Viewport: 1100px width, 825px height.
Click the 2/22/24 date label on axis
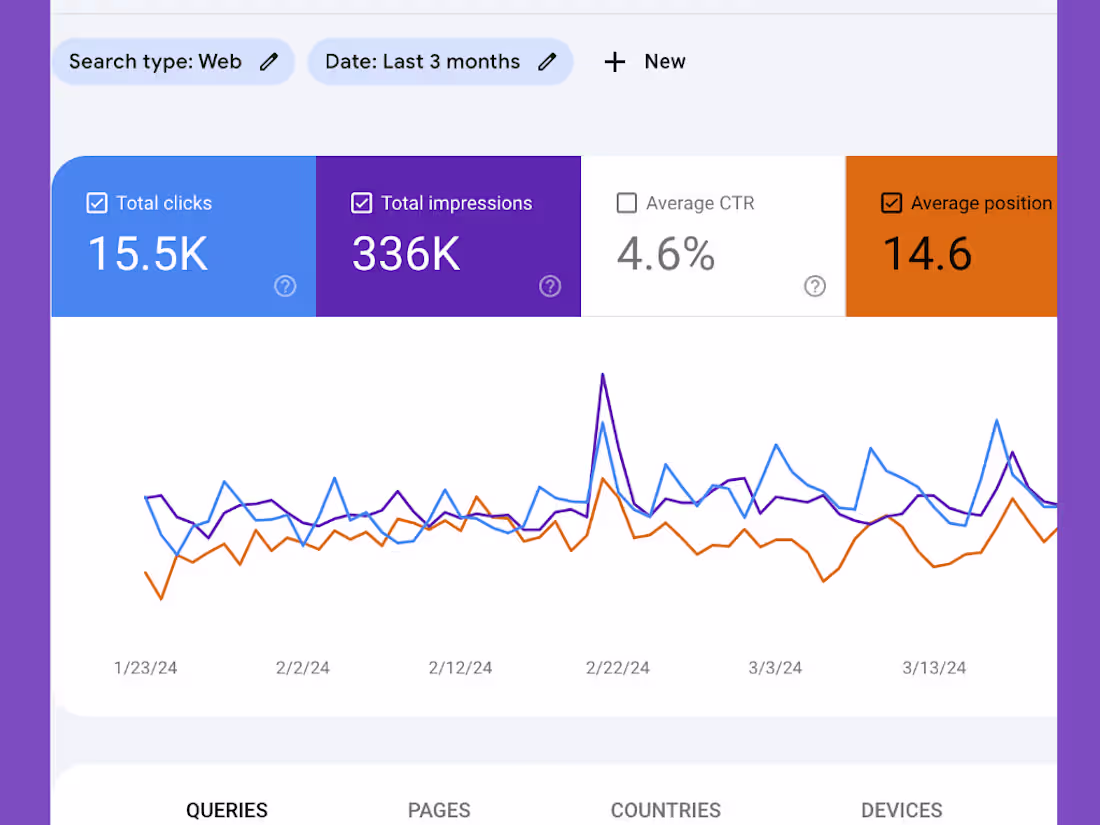[x=618, y=668]
